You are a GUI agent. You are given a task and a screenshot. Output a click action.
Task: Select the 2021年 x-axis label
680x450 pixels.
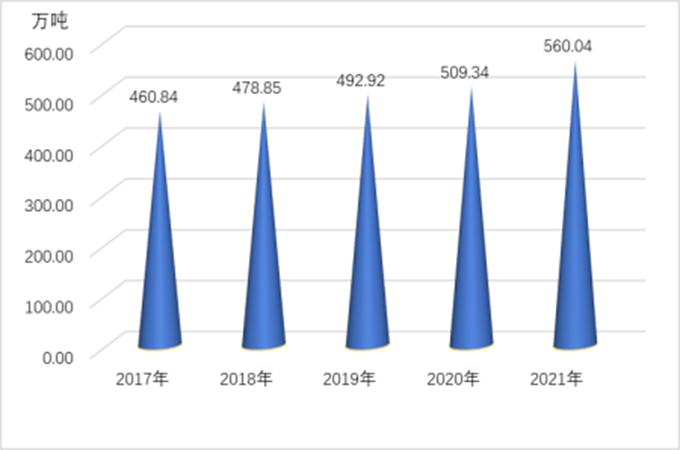(x=556, y=379)
